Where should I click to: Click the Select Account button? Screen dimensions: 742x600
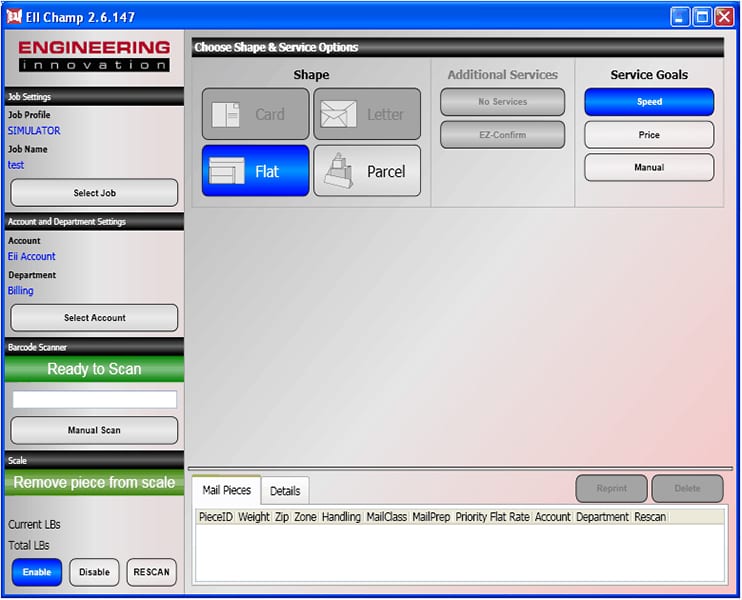94,318
